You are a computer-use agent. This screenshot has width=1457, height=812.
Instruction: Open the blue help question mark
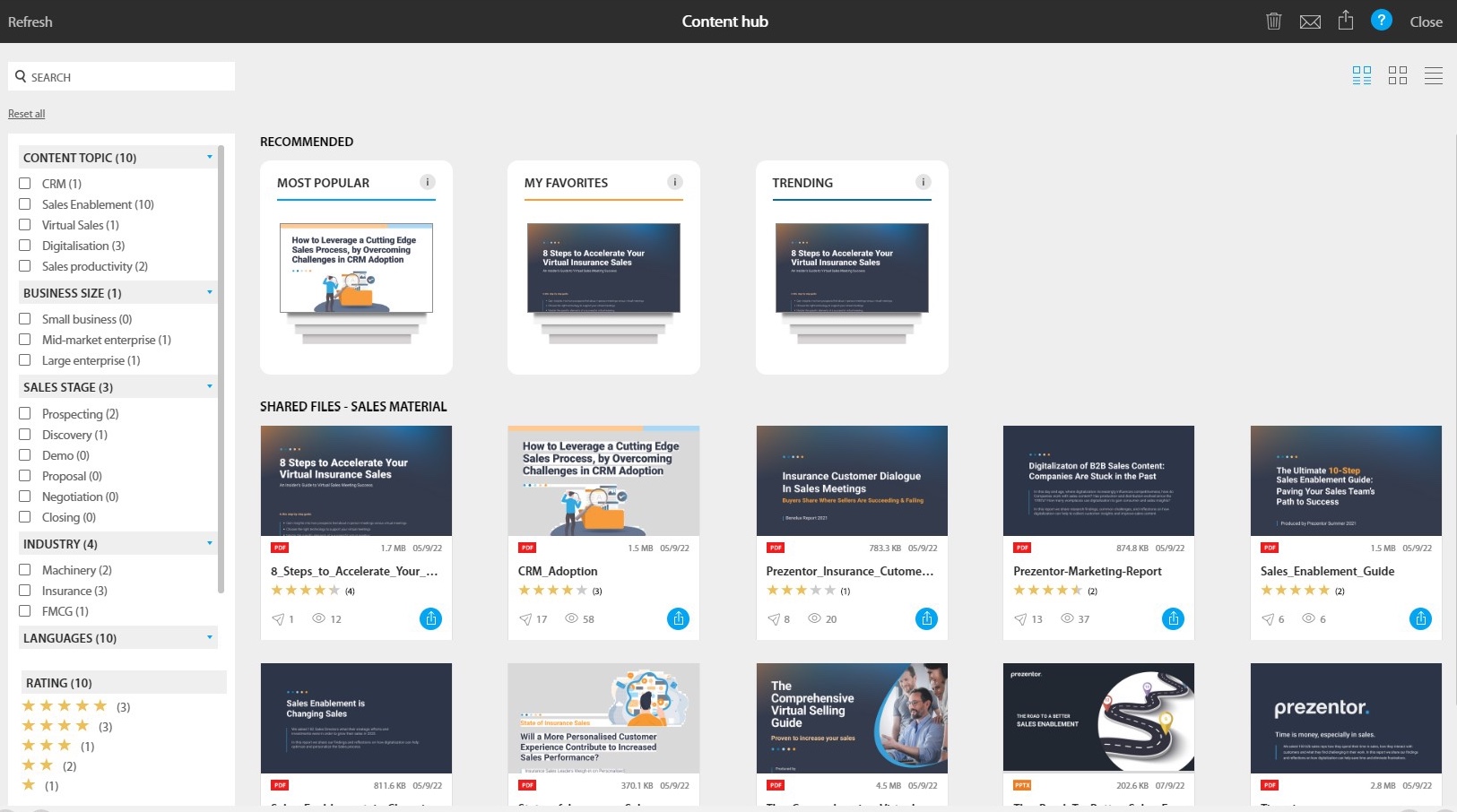pos(1380,21)
